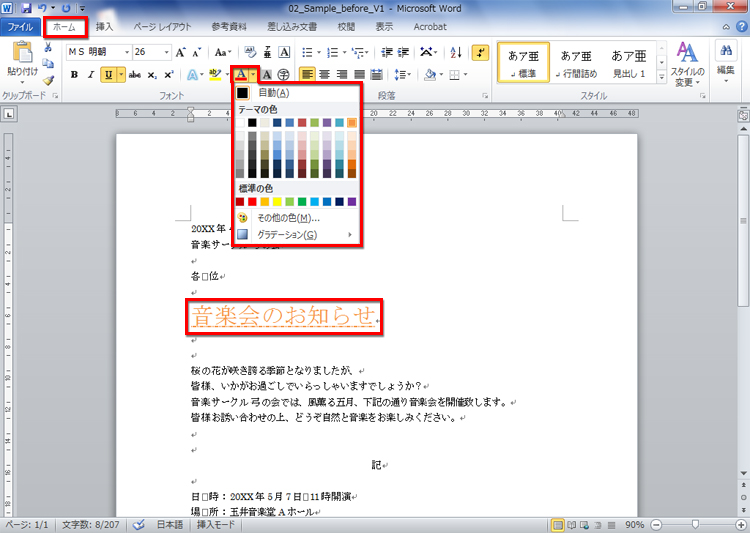
Task: Apply the 標準 style
Action: (523, 63)
